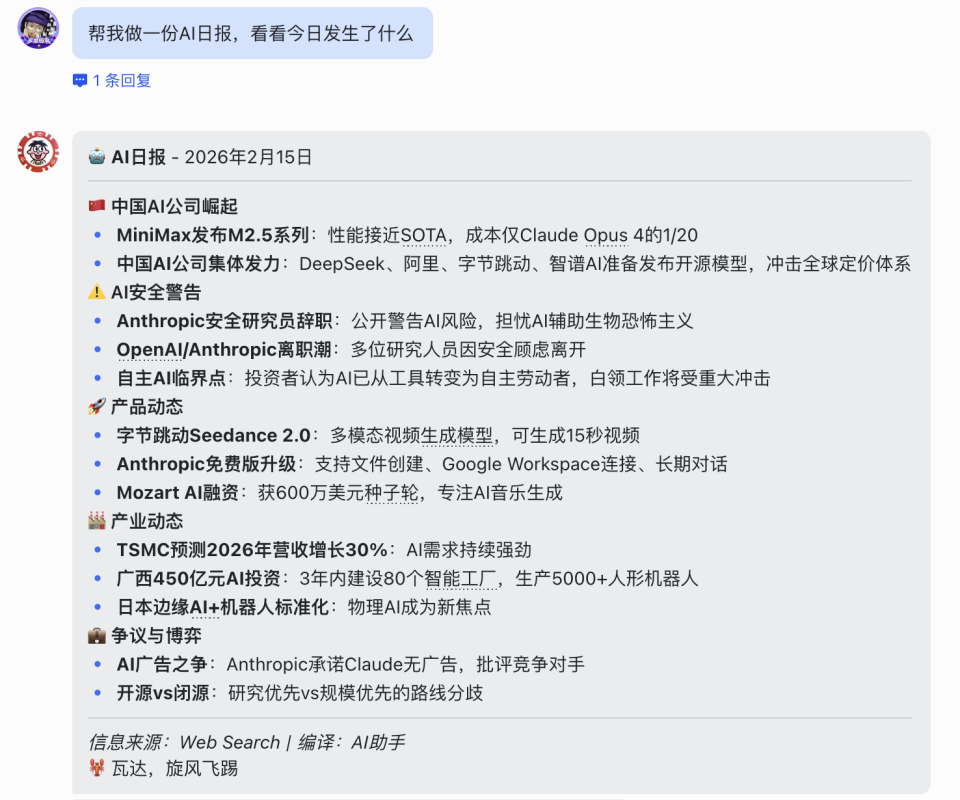Click the bold Anthropic免费版升级 text
Screen dimensions: 960x800
pos(193,463)
